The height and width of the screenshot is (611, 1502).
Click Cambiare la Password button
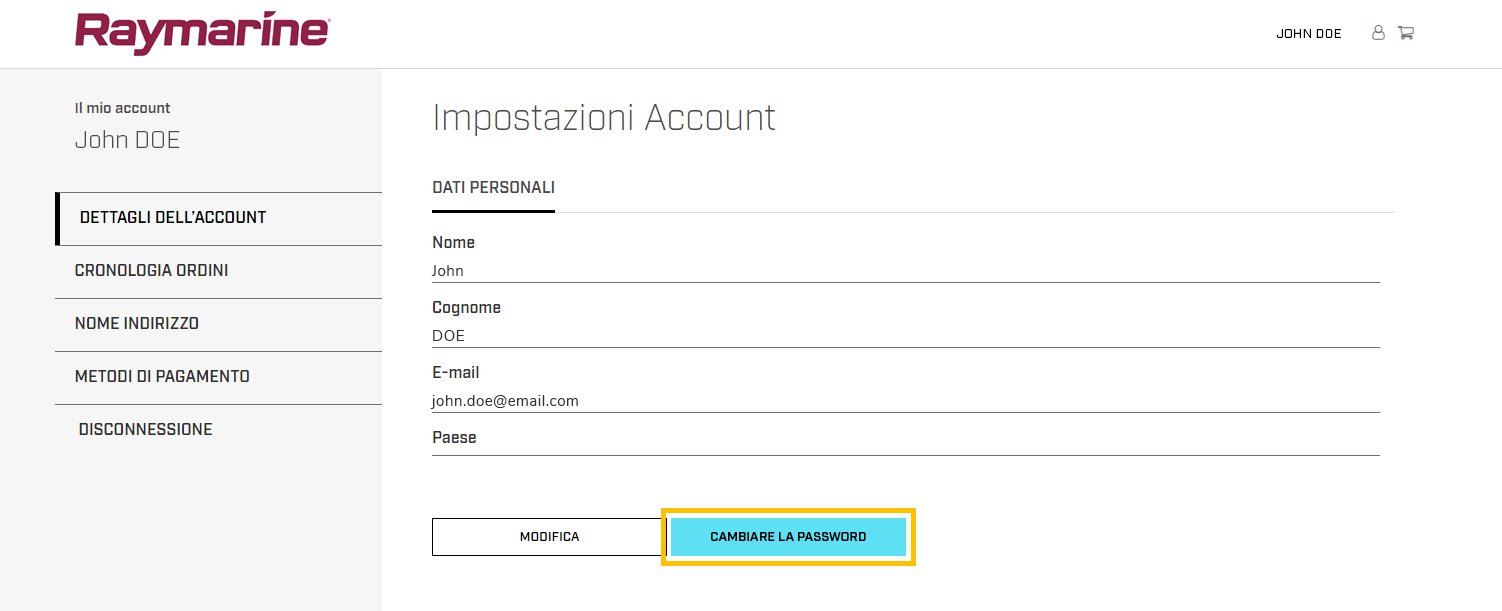tap(788, 537)
